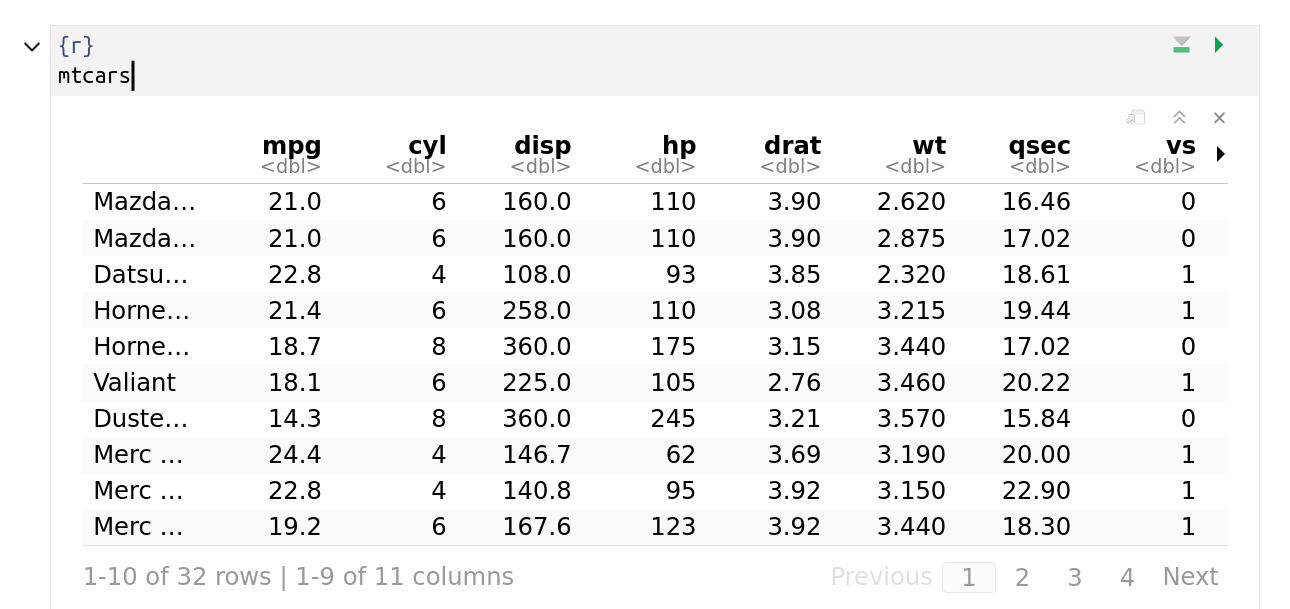Screen dimensions: 1290x609
Task: Fold the R code chunk with the chevron
Action: pyautogui.click(x=32, y=47)
